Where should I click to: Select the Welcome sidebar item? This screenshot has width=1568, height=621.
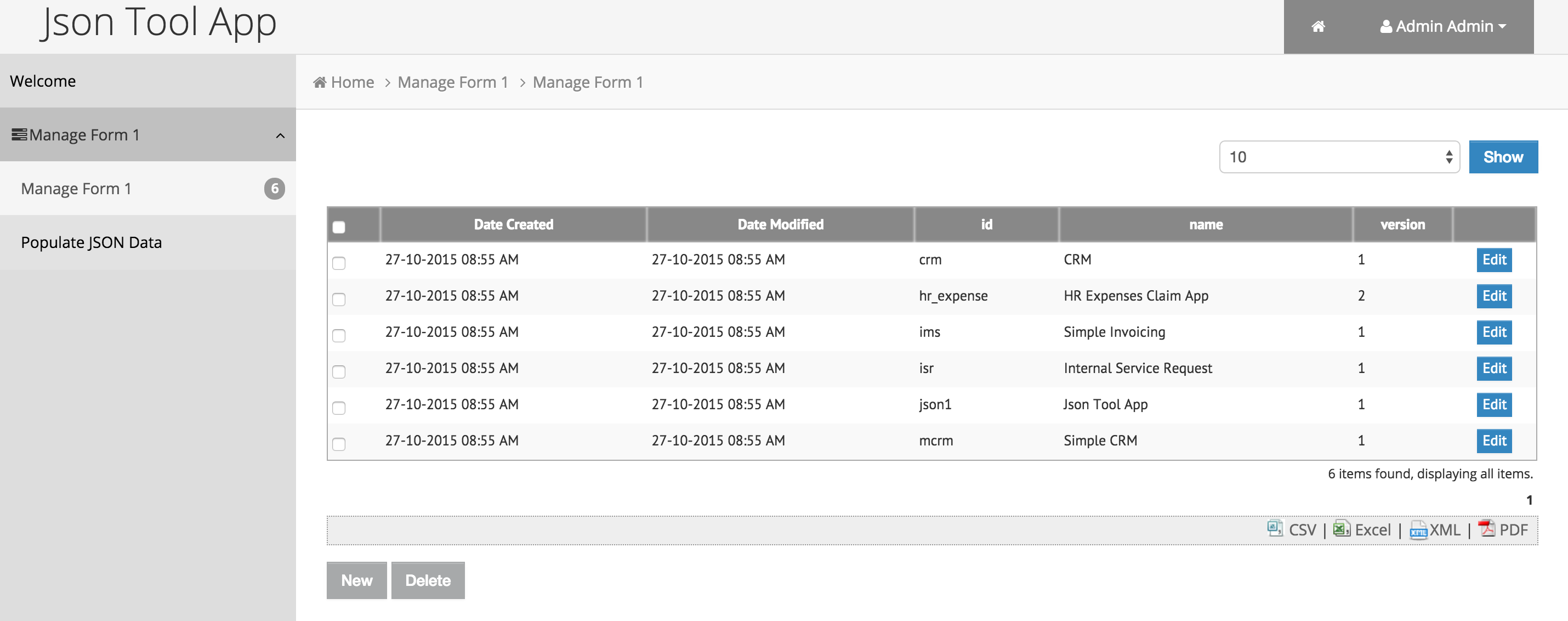point(43,81)
